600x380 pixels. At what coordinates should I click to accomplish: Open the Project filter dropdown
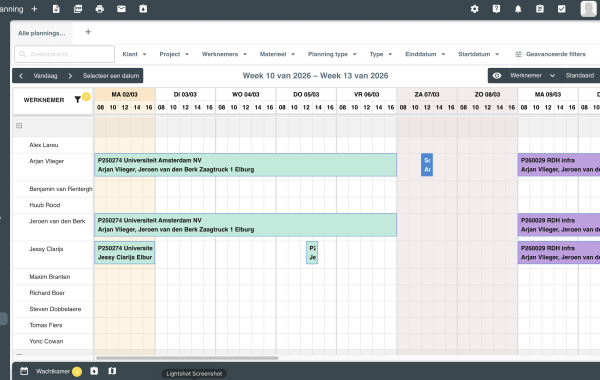coord(174,54)
